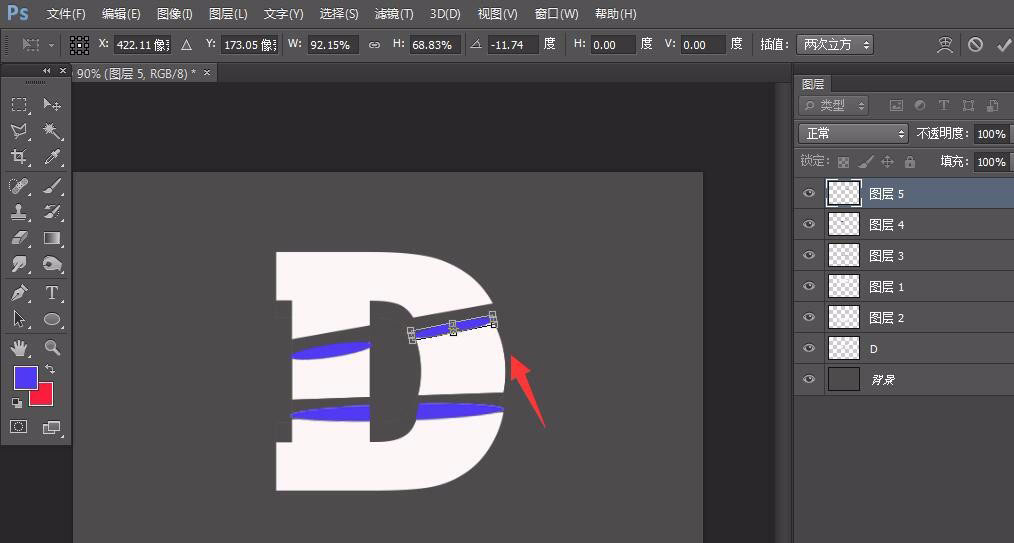Toggle relative positioning triangle icon
This screenshot has height=543, width=1014.
(x=186, y=45)
